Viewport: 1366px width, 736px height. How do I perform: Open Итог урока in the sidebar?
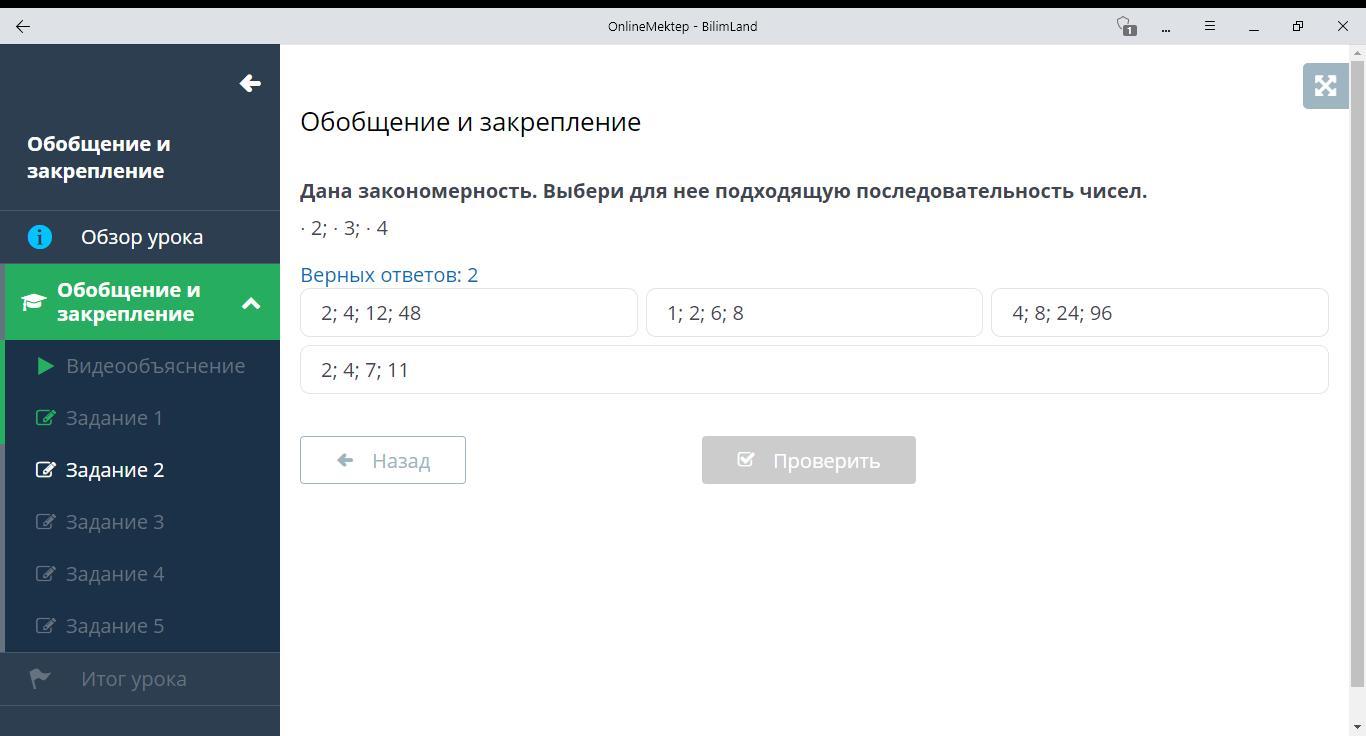(x=142, y=679)
